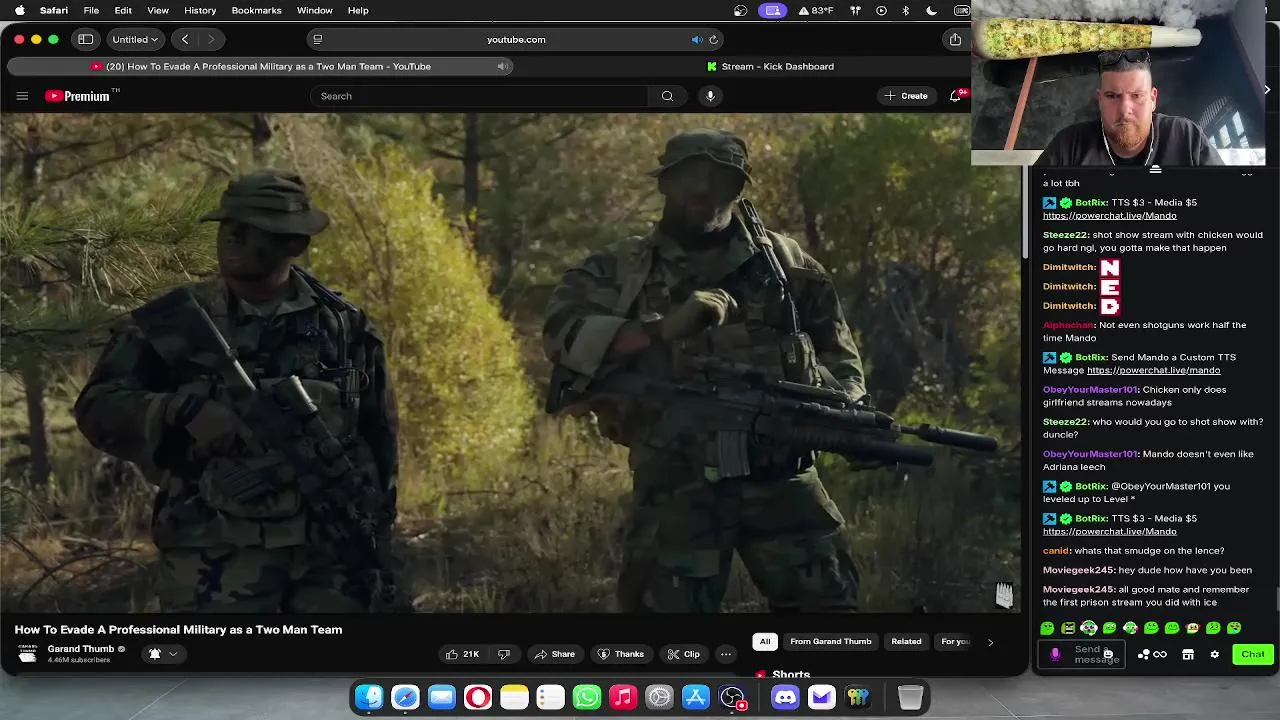Expand the stream sidebar chevron at right

1267,90
